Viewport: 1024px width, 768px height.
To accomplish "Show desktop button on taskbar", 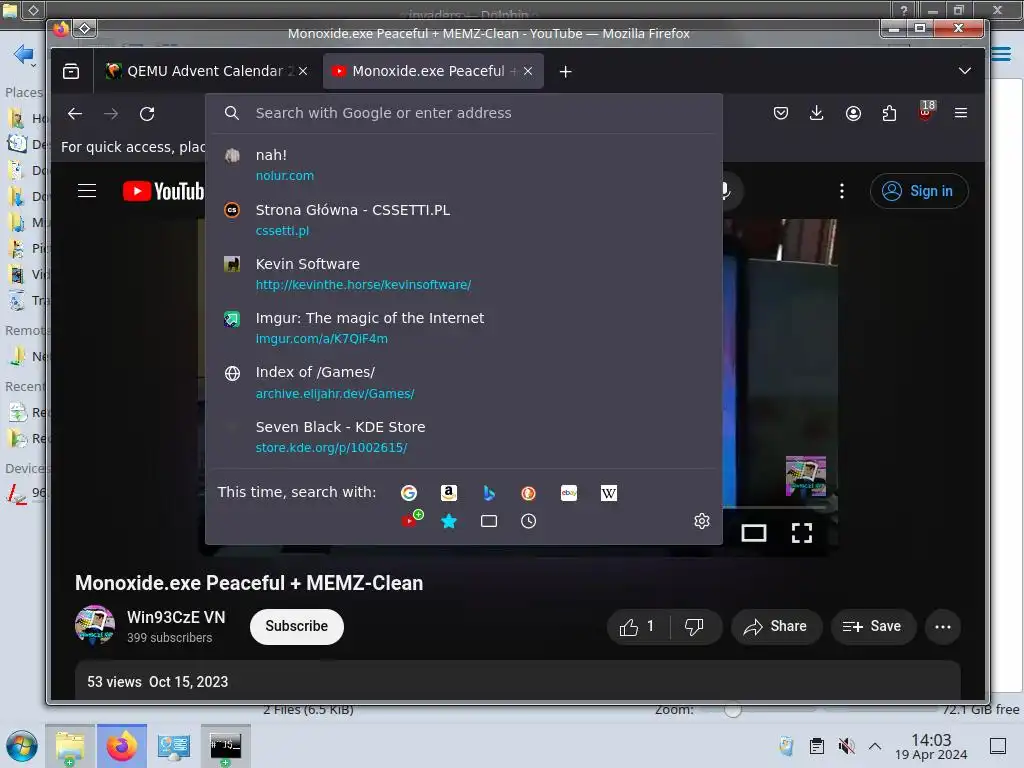I will click(x=998, y=746).
